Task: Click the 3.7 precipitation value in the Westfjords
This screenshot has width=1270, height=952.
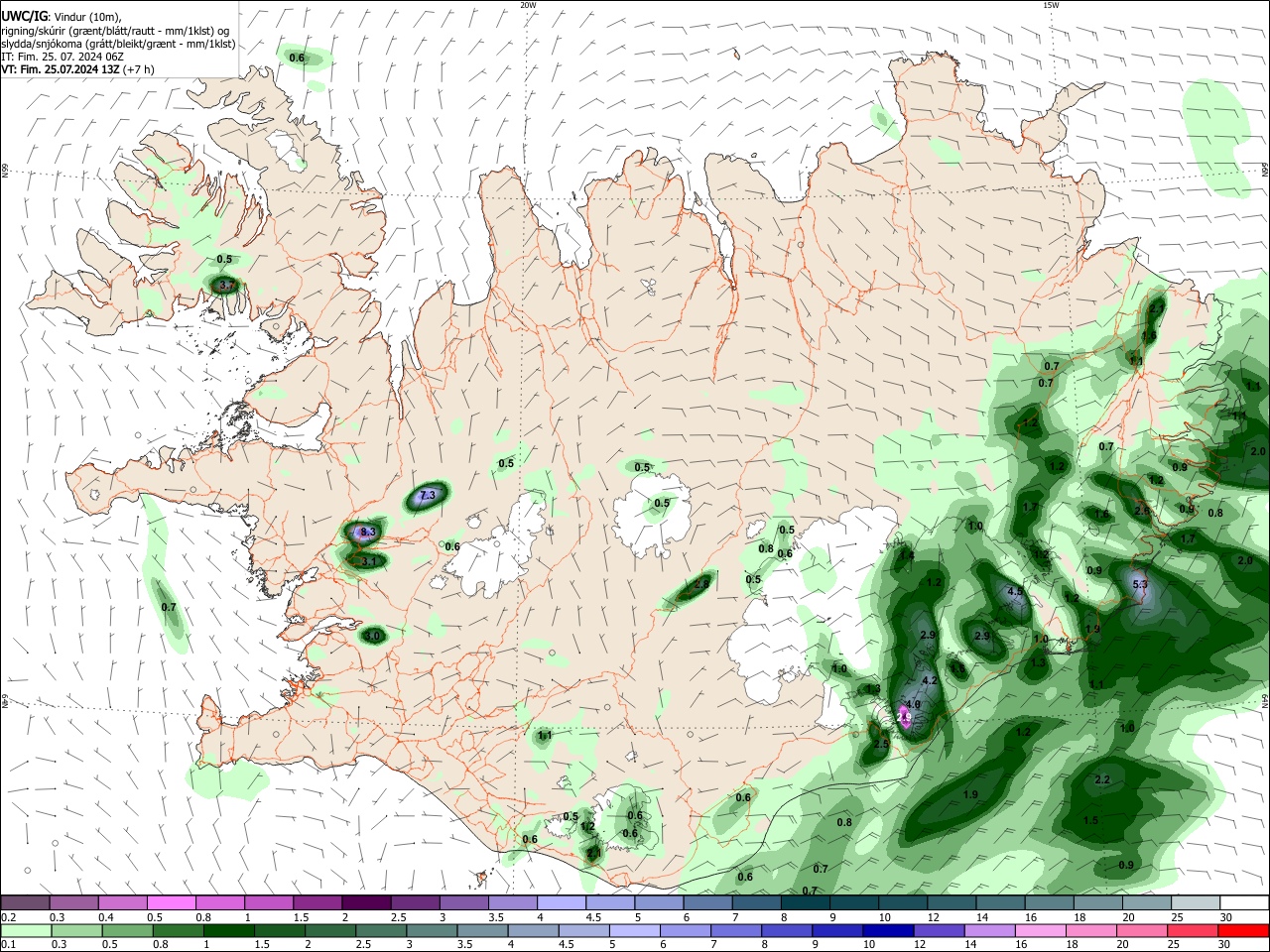Action: tap(226, 285)
